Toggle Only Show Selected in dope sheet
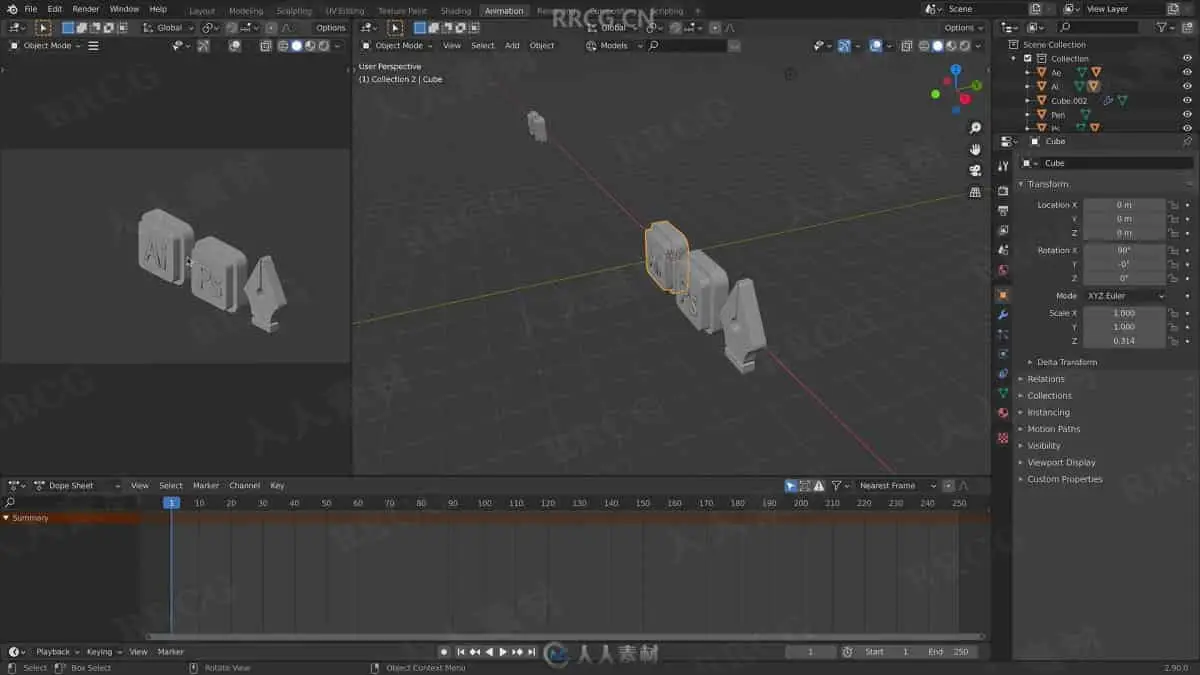The height and width of the screenshot is (675, 1200). [790, 486]
